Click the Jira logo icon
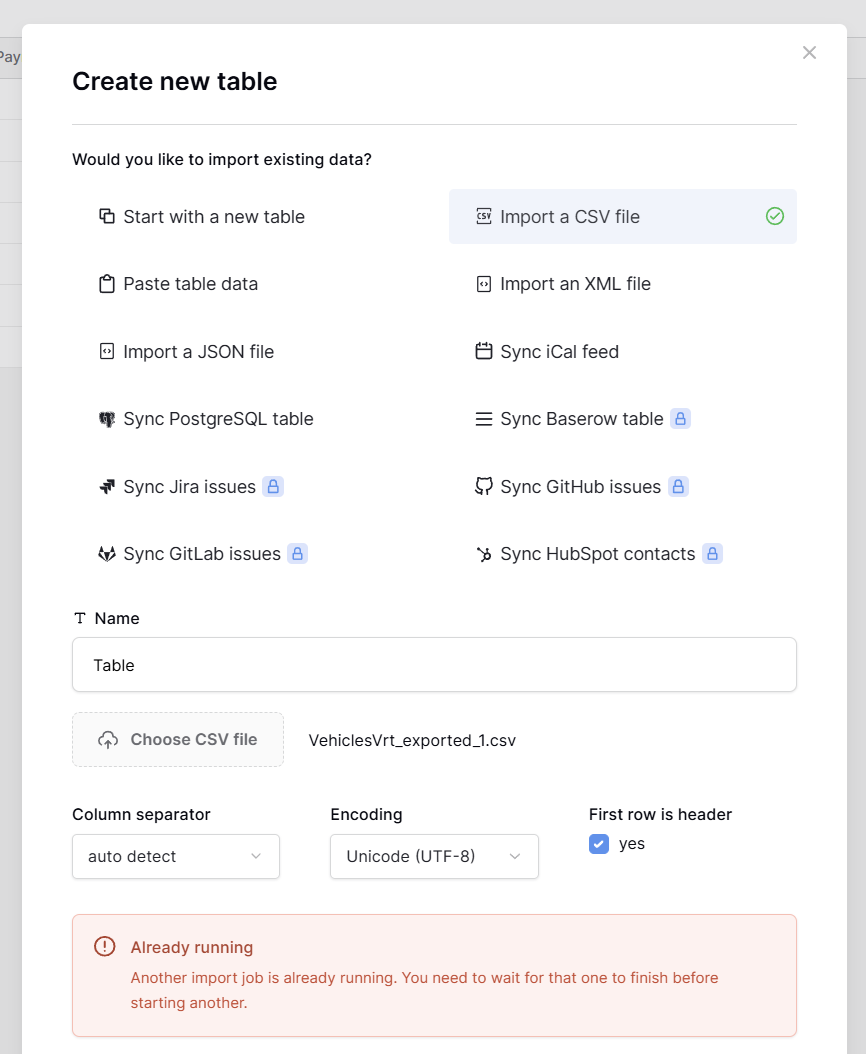Viewport: 866px width, 1054px height. [107, 487]
